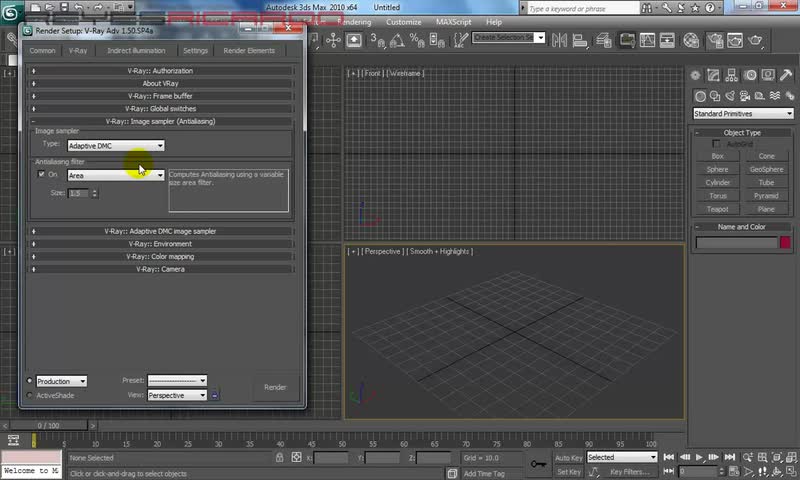Click the Edit Named Selection Sets icon
The height and width of the screenshot is (480, 800).
[461, 40]
